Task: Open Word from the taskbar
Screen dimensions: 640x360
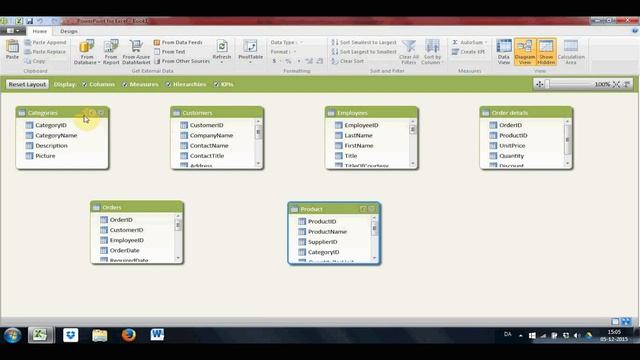Action: pyautogui.click(x=157, y=336)
